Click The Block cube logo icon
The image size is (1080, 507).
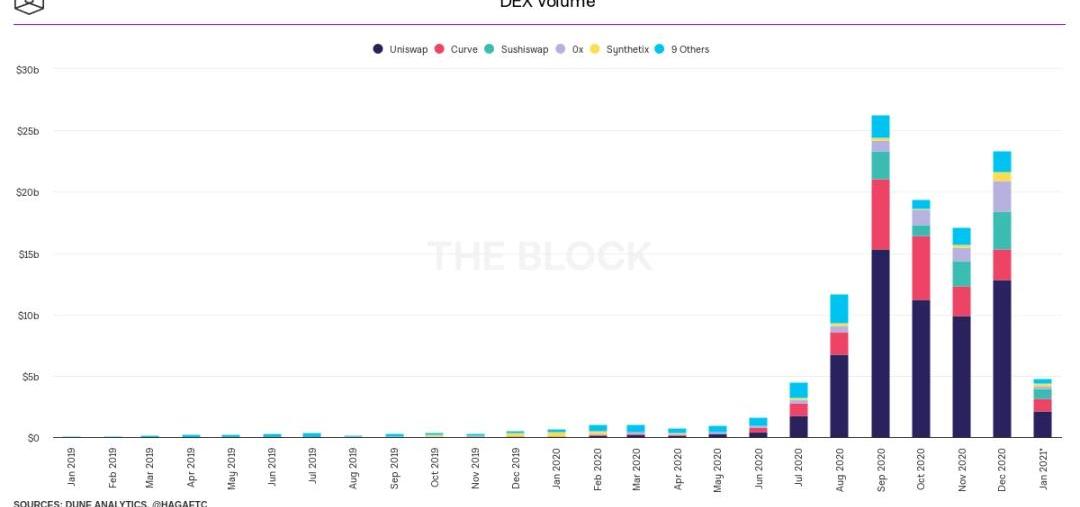30,5
